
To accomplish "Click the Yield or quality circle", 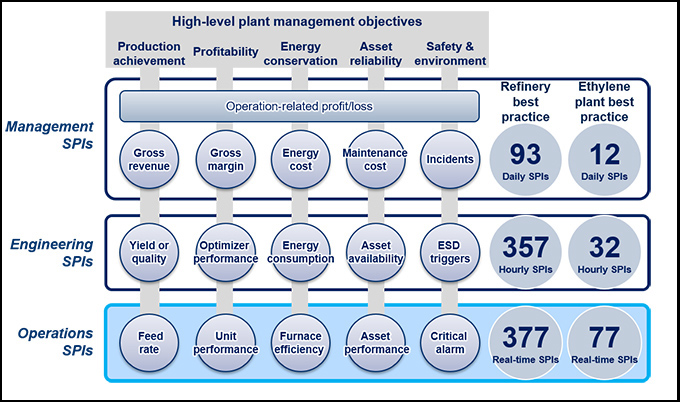I will point(150,254).
